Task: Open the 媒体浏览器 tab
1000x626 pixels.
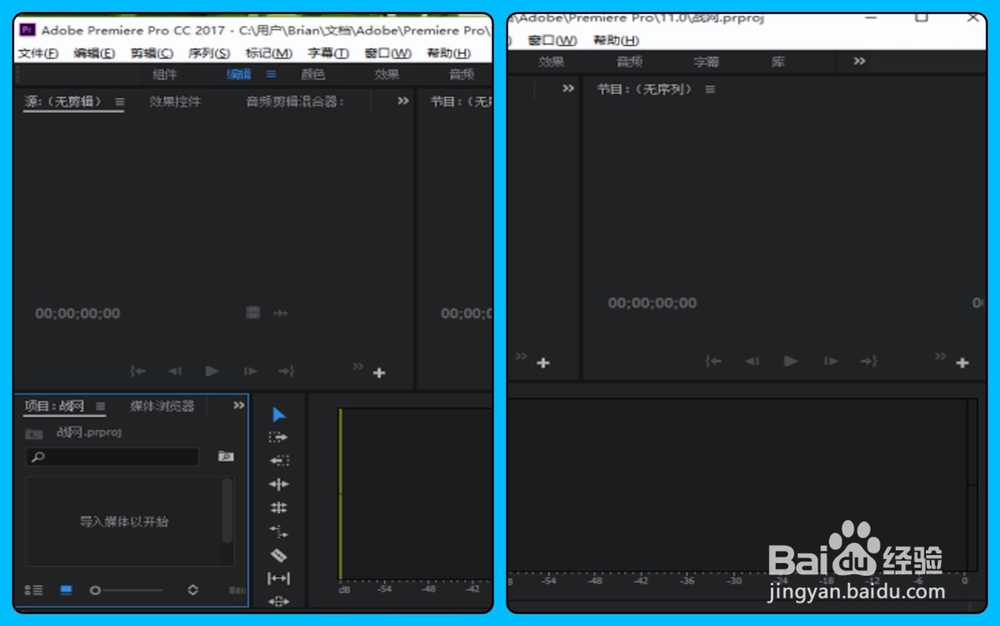Action: tap(162, 406)
